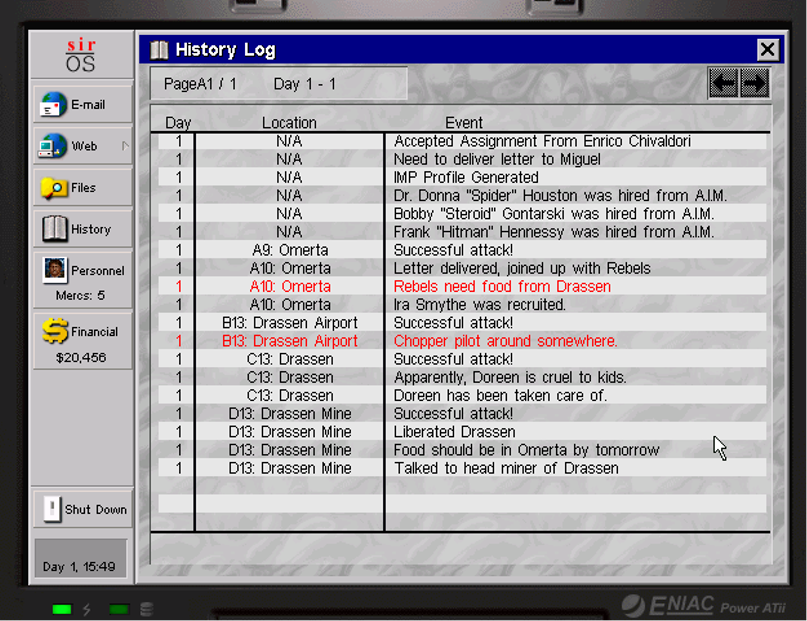807x621 pixels.
Task: Click the A9: Omerta location cell
Action: tap(290, 250)
